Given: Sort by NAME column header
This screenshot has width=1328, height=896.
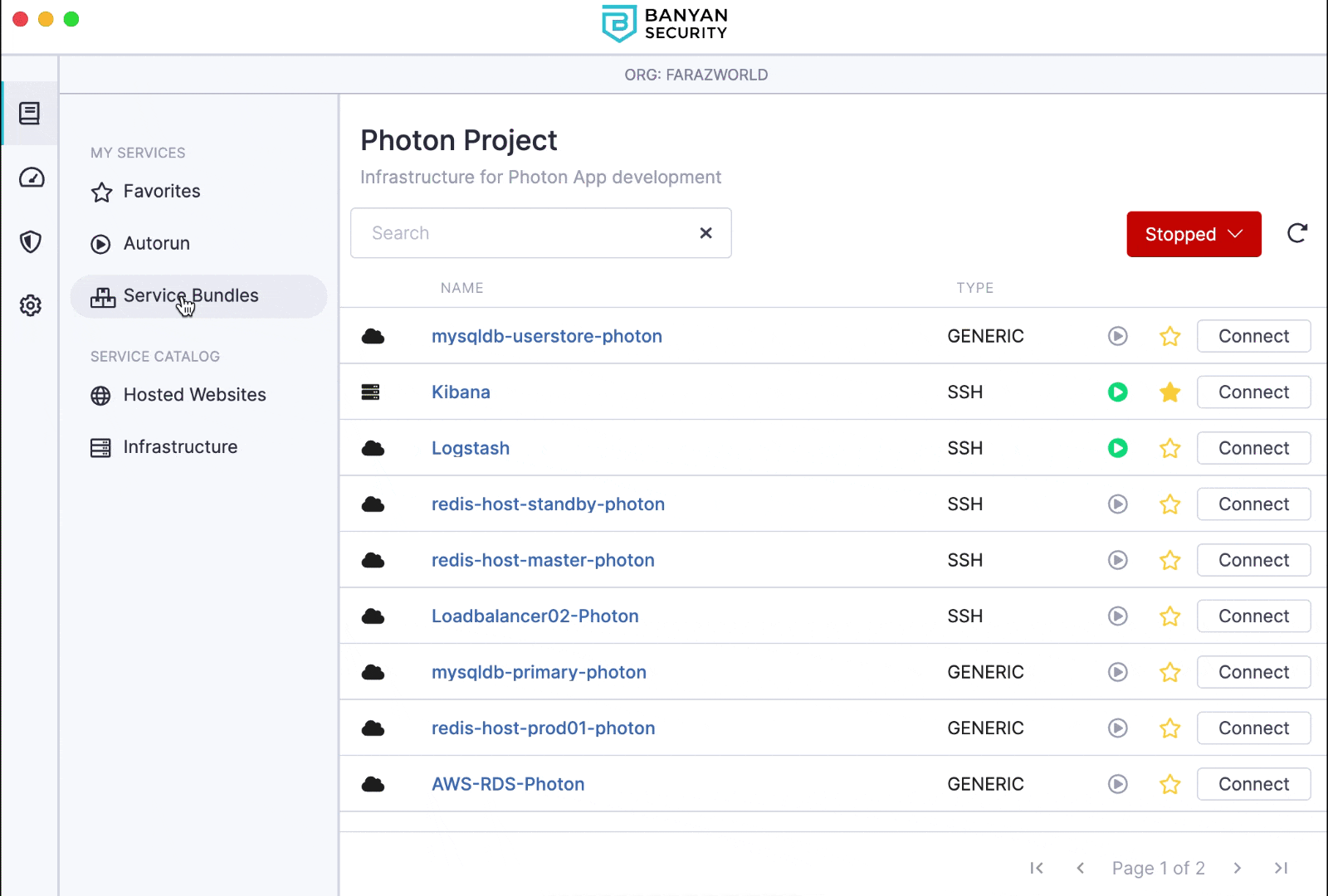Looking at the screenshot, I should 462,288.
